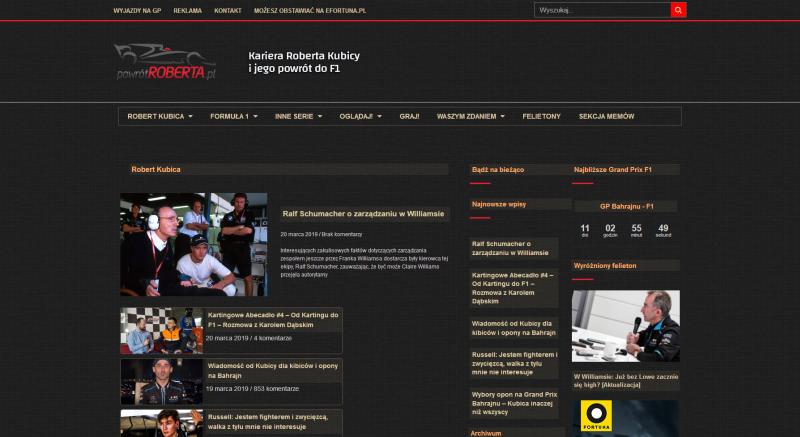The height and width of the screenshot is (437, 800).
Task: Open Możesz obstawiać na eFortuna.pl link
Action: click(x=310, y=11)
